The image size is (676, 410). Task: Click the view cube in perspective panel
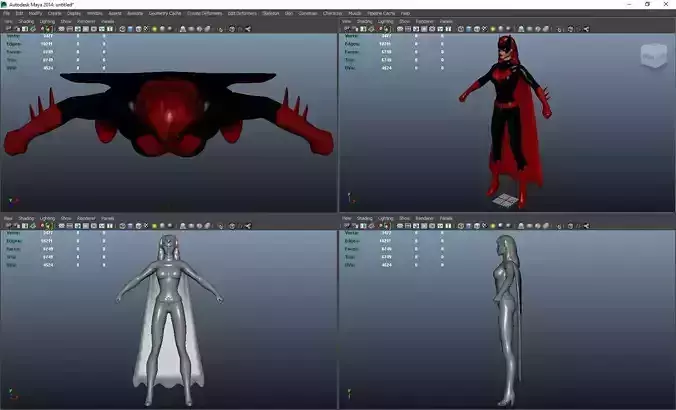coord(654,56)
